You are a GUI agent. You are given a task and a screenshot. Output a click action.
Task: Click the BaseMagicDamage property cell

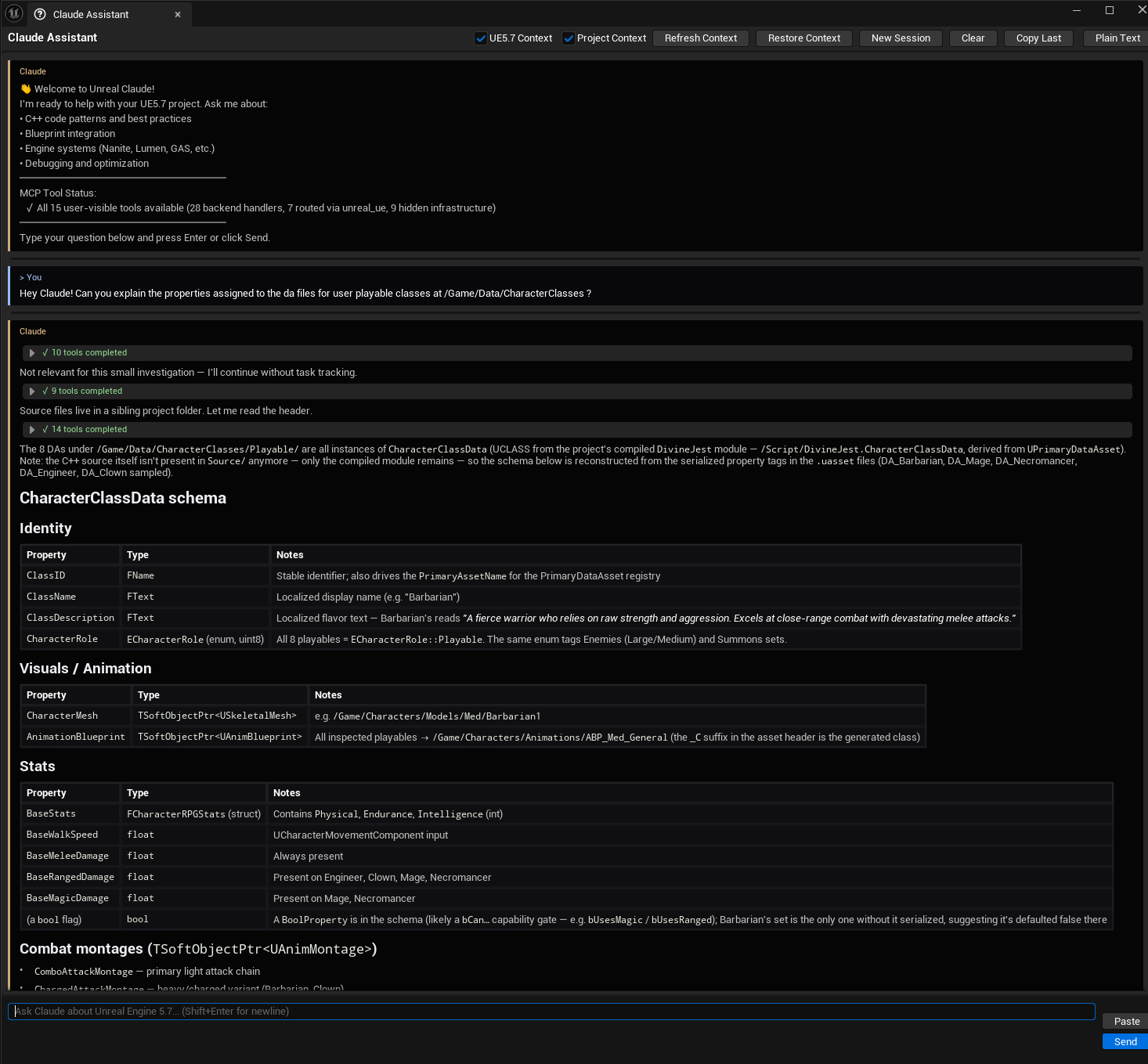coord(70,899)
